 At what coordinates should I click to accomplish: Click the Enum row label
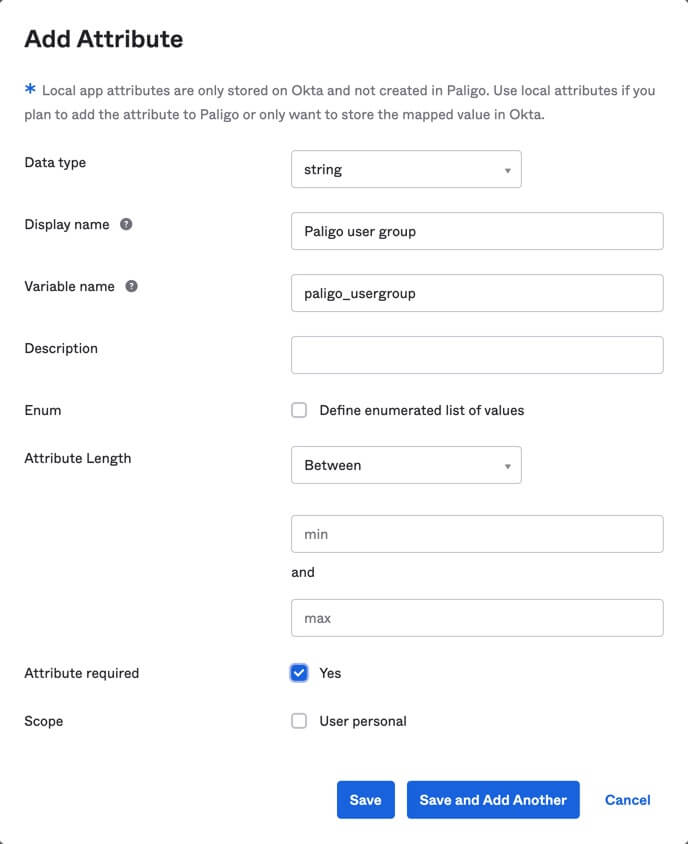42,410
